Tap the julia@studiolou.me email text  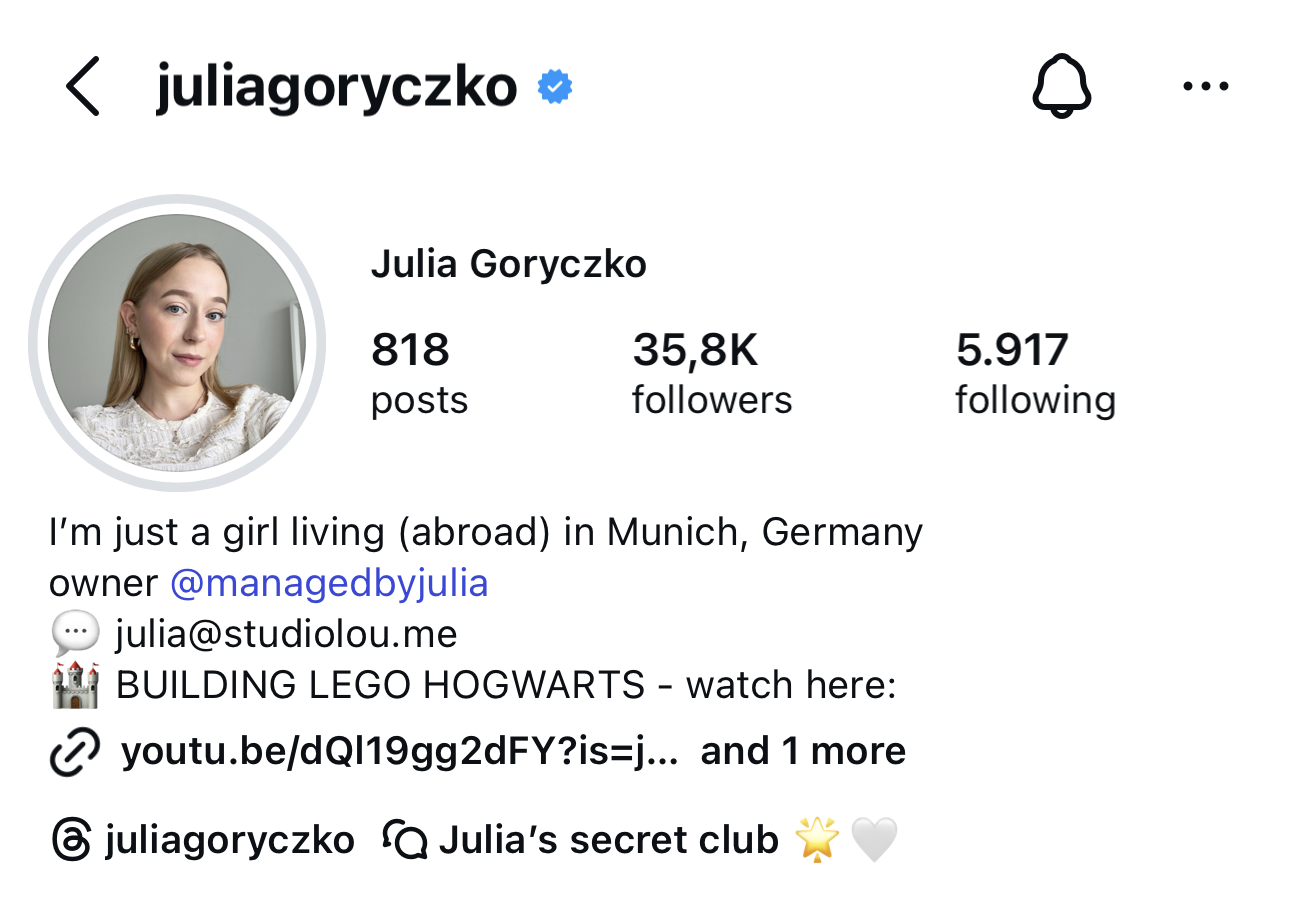pyautogui.click(x=286, y=634)
